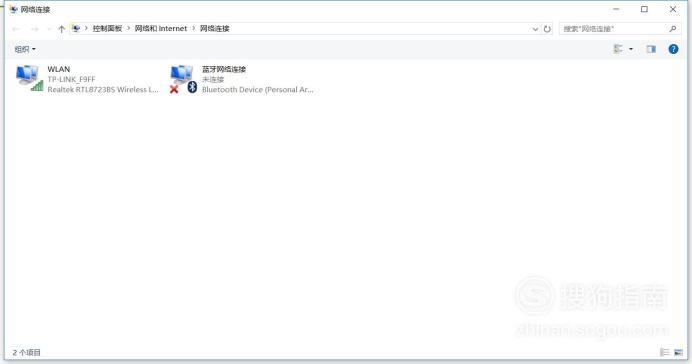Click the 未连接 status text

[213, 79]
